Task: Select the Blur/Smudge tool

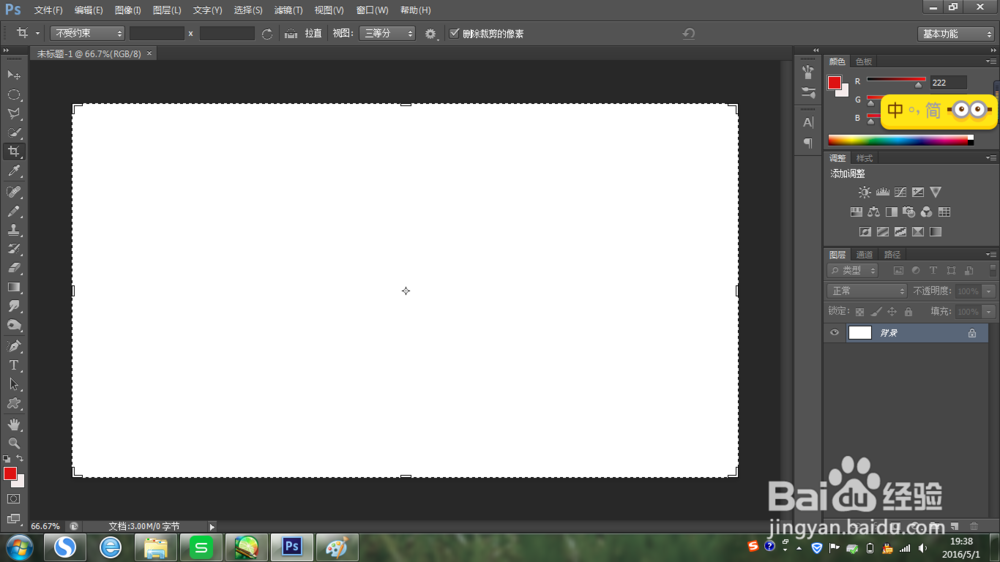Action: click(x=13, y=306)
